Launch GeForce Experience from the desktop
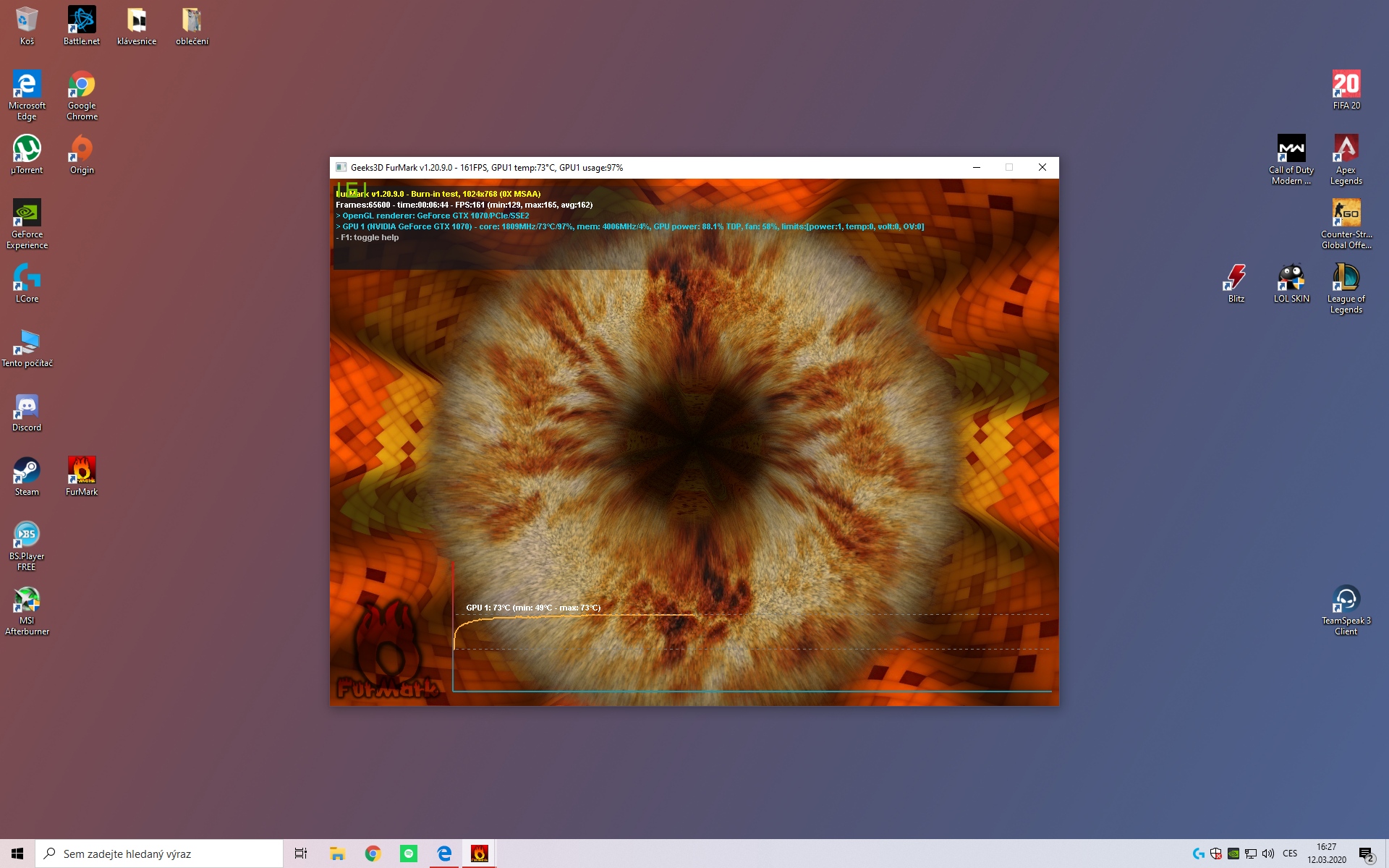This screenshot has width=1389, height=868. pyautogui.click(x=27, y=223)
